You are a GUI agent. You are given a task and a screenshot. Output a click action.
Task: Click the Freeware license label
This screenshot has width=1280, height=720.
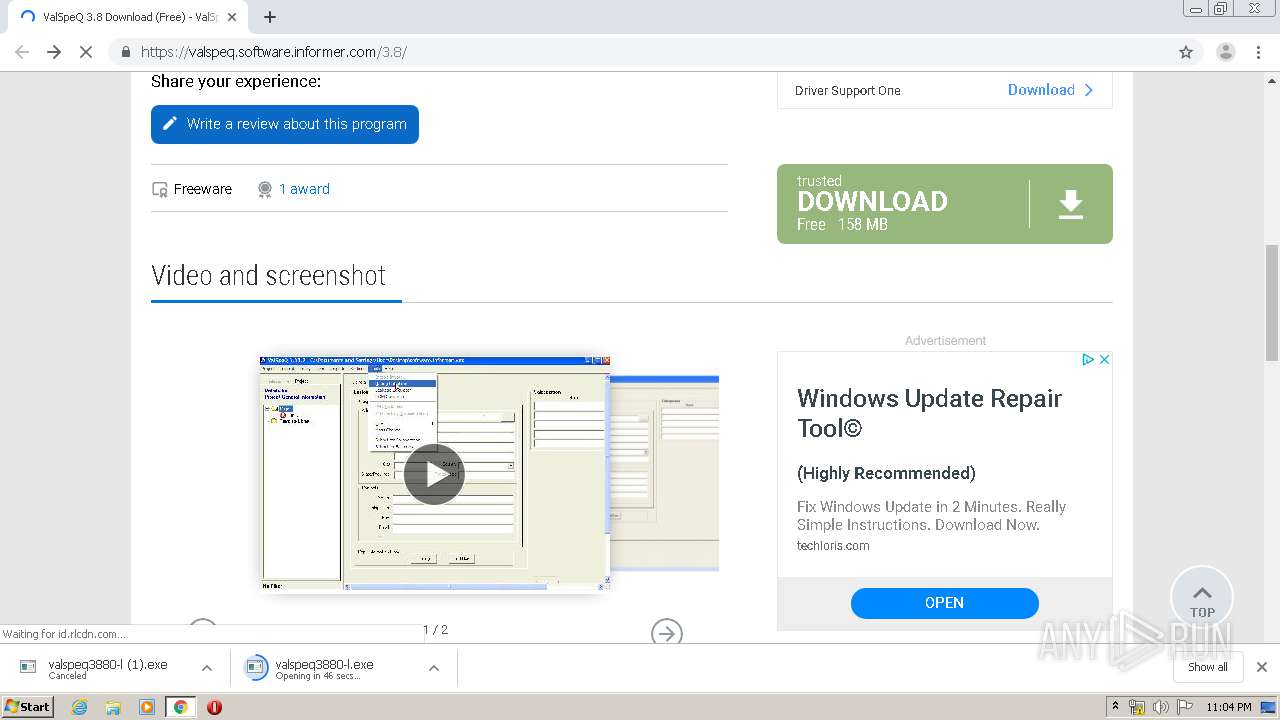click(x=203, y=189)
